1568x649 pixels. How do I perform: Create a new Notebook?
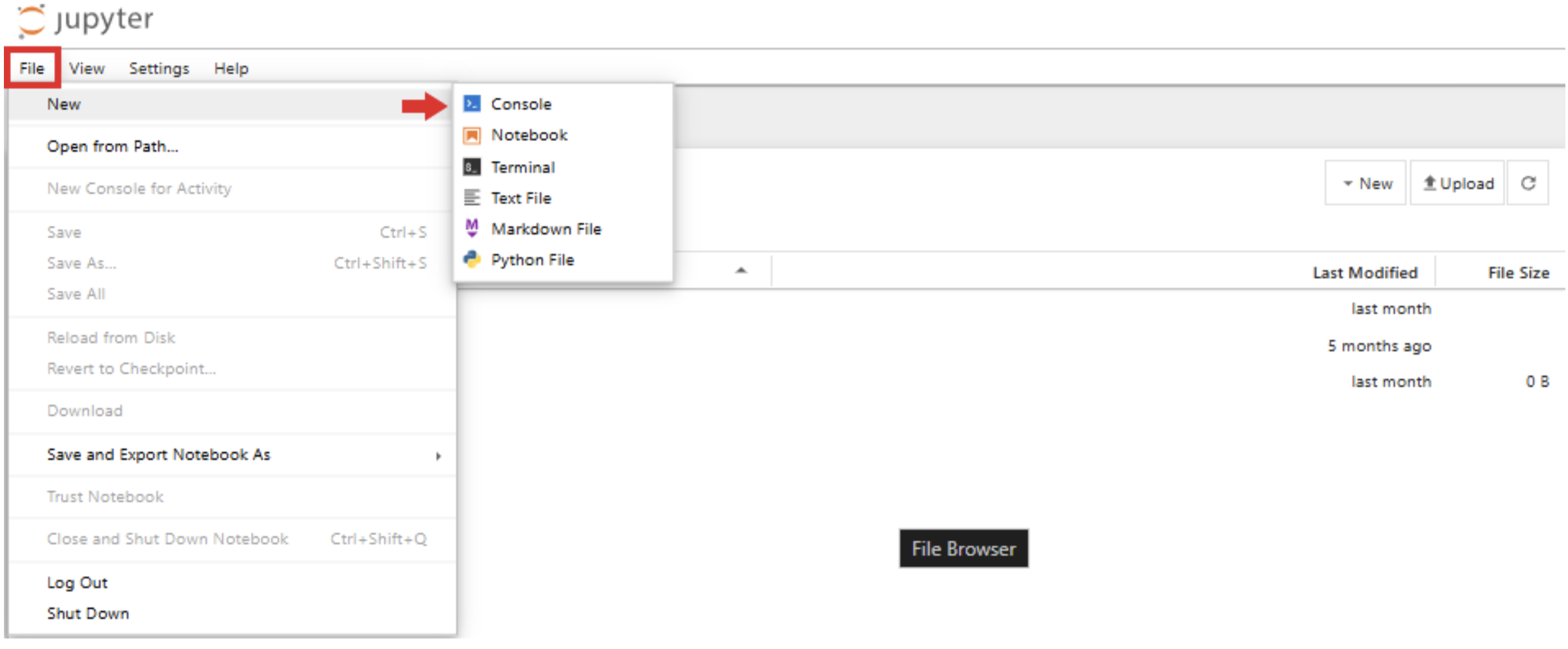click(563, 135)
